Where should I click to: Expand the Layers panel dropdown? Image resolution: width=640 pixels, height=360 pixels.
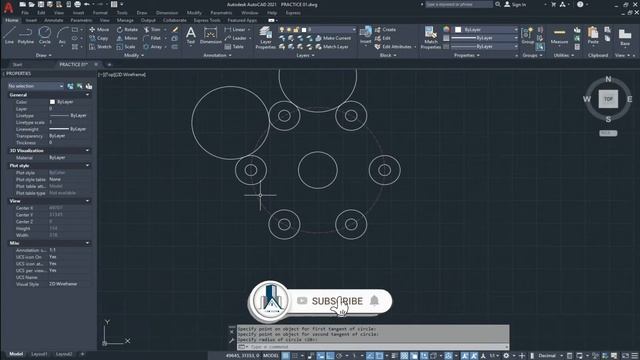305,55
